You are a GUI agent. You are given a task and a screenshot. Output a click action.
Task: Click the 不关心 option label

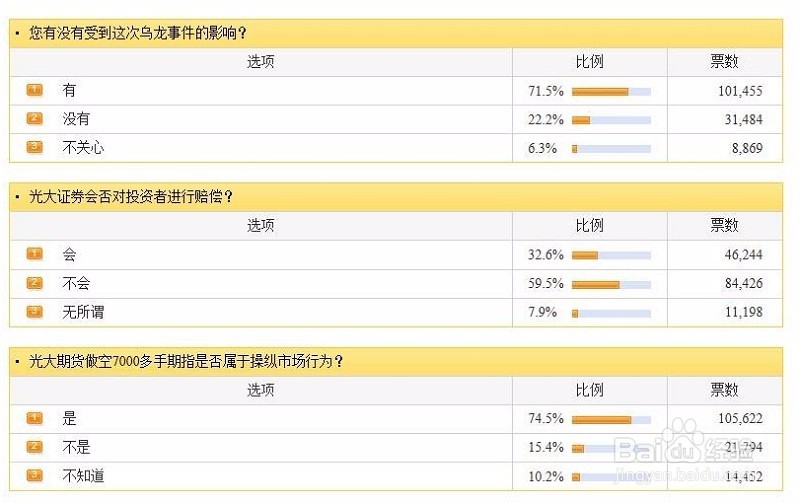pos(83,148)
